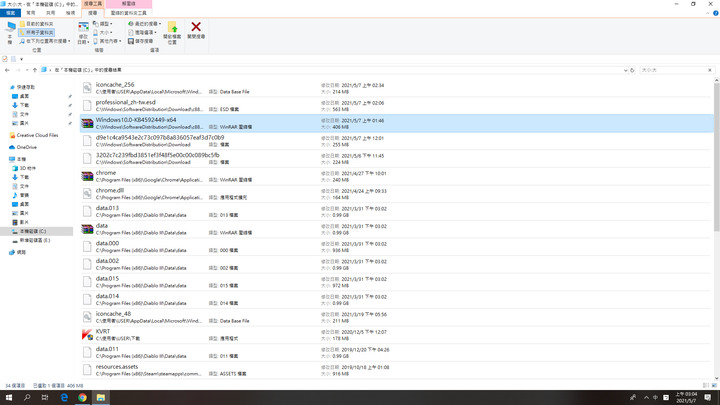Select the 3202c7c239fbd3851ef3f48f5e00c00c089bc5fb file
This screenshot has height=405, width=720.
(397, 158)
